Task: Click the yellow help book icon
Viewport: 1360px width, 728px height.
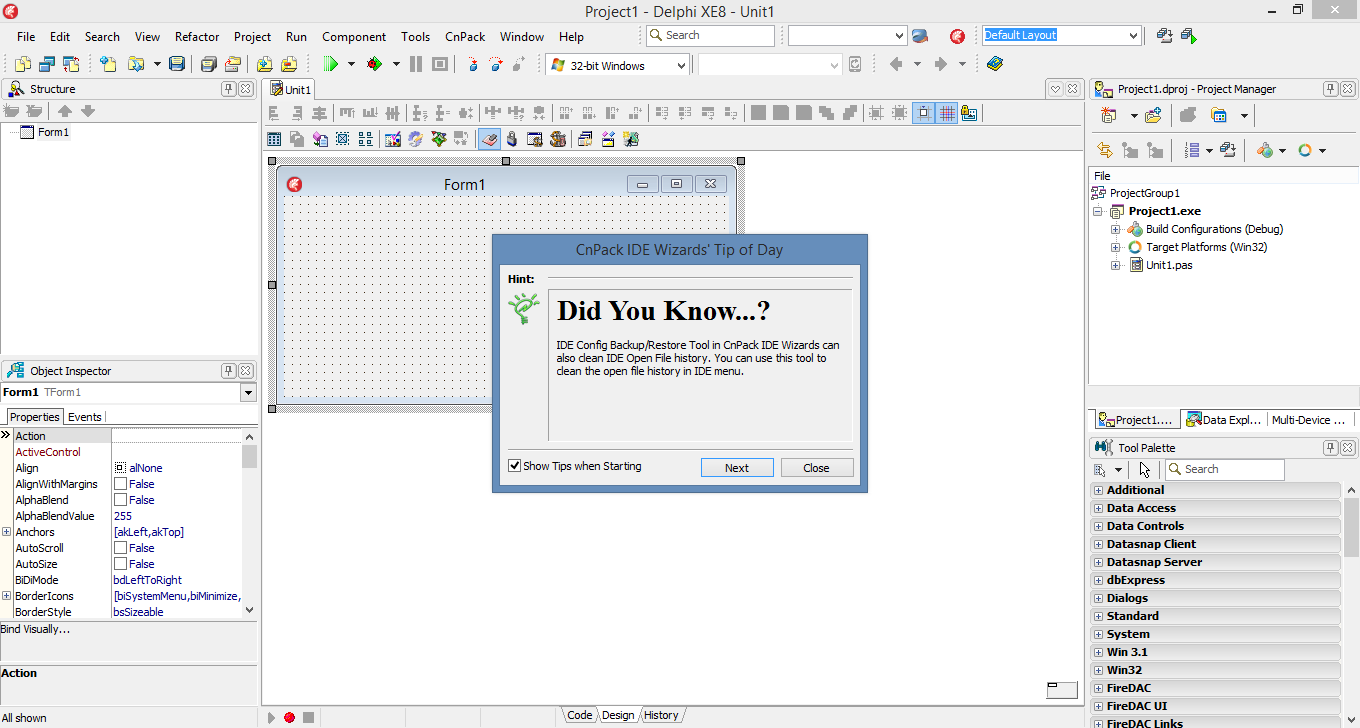Action: pos(994,64)
